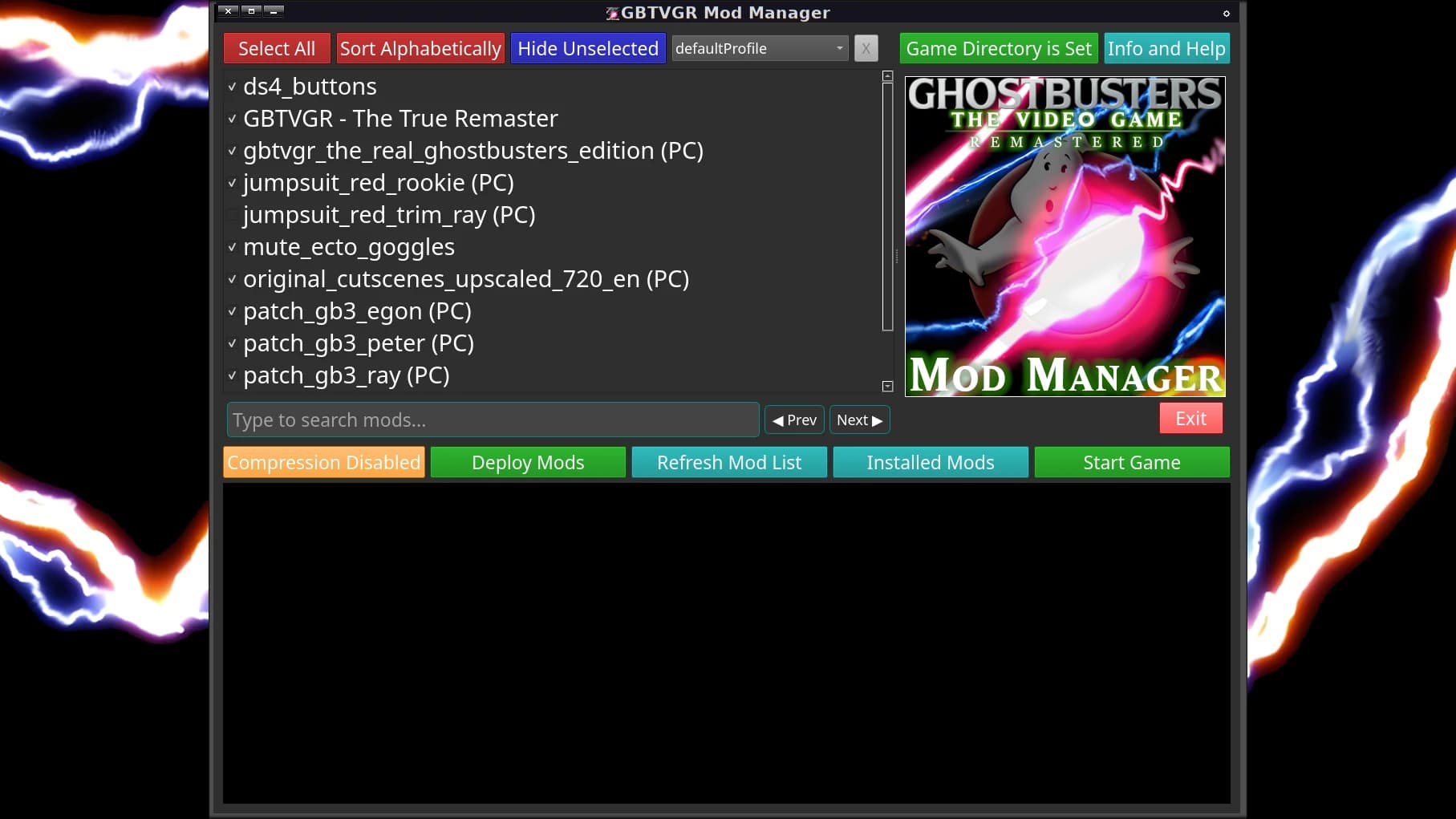The height and width of the screenshot is (819, 1456).
Task: Click the mod list scroll down arrow
Action: tap(887, 386)
